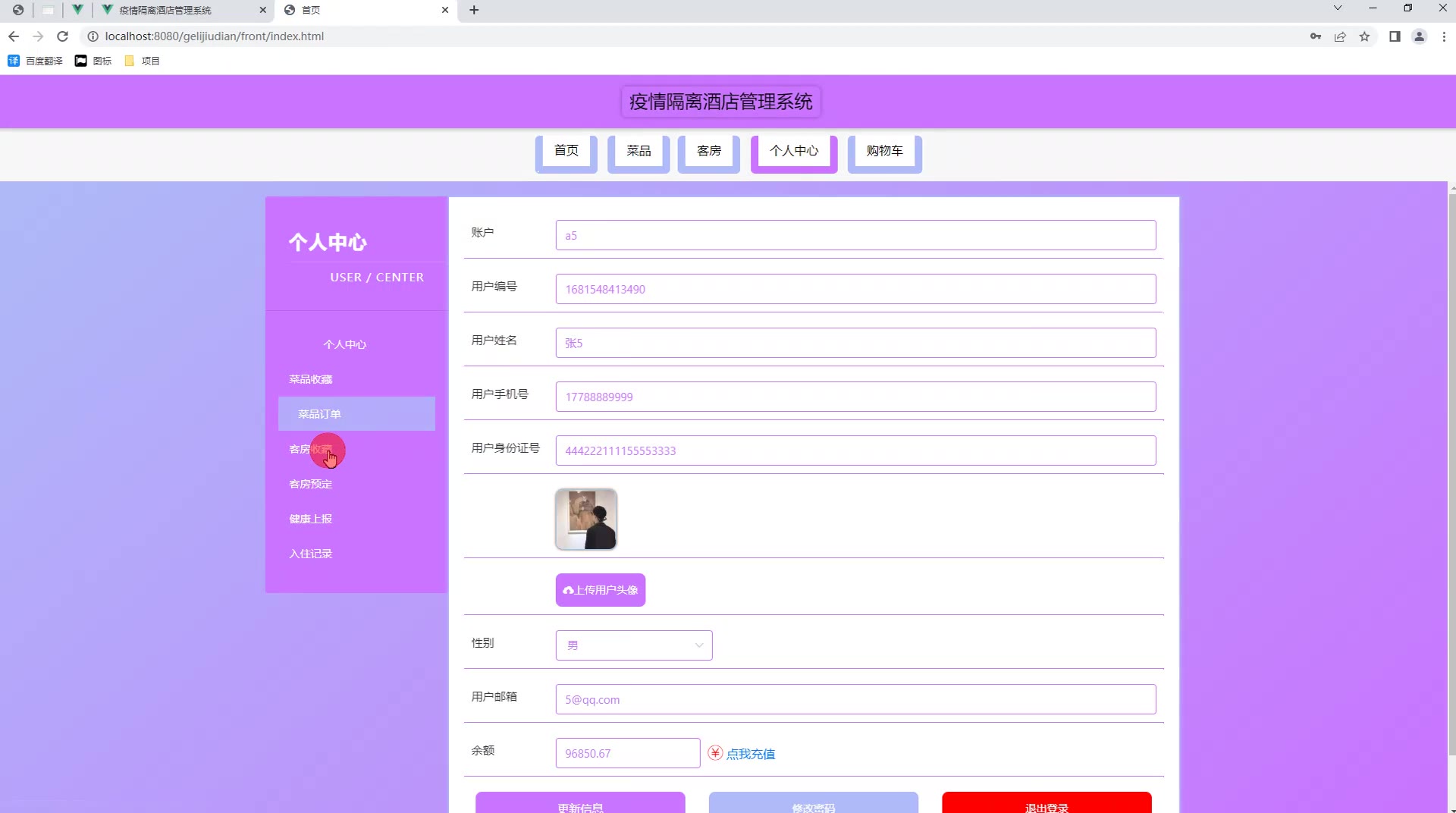Close the 首页 browser tab
1456x813 pixels.
[445, 10]
